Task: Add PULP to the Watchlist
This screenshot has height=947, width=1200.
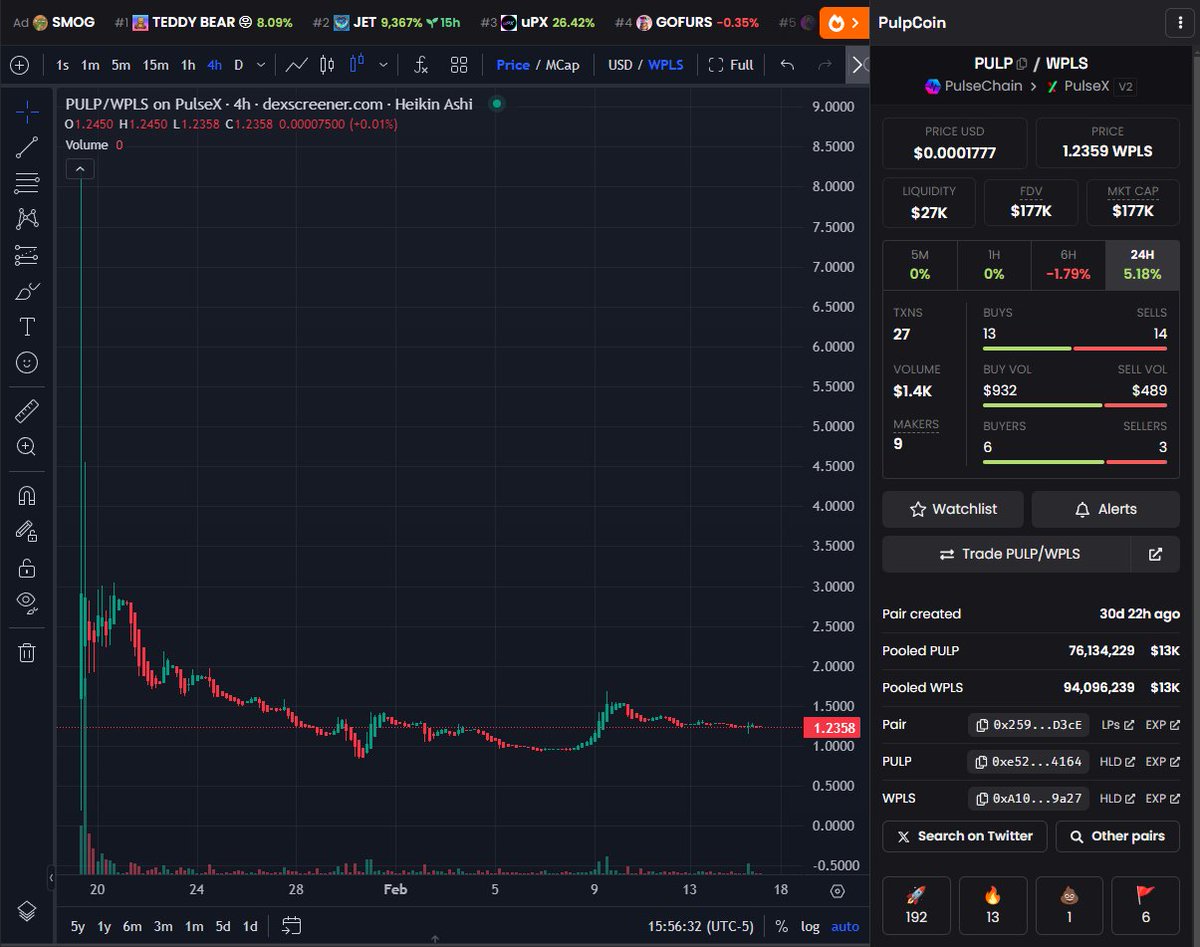Action: [953, 509]
